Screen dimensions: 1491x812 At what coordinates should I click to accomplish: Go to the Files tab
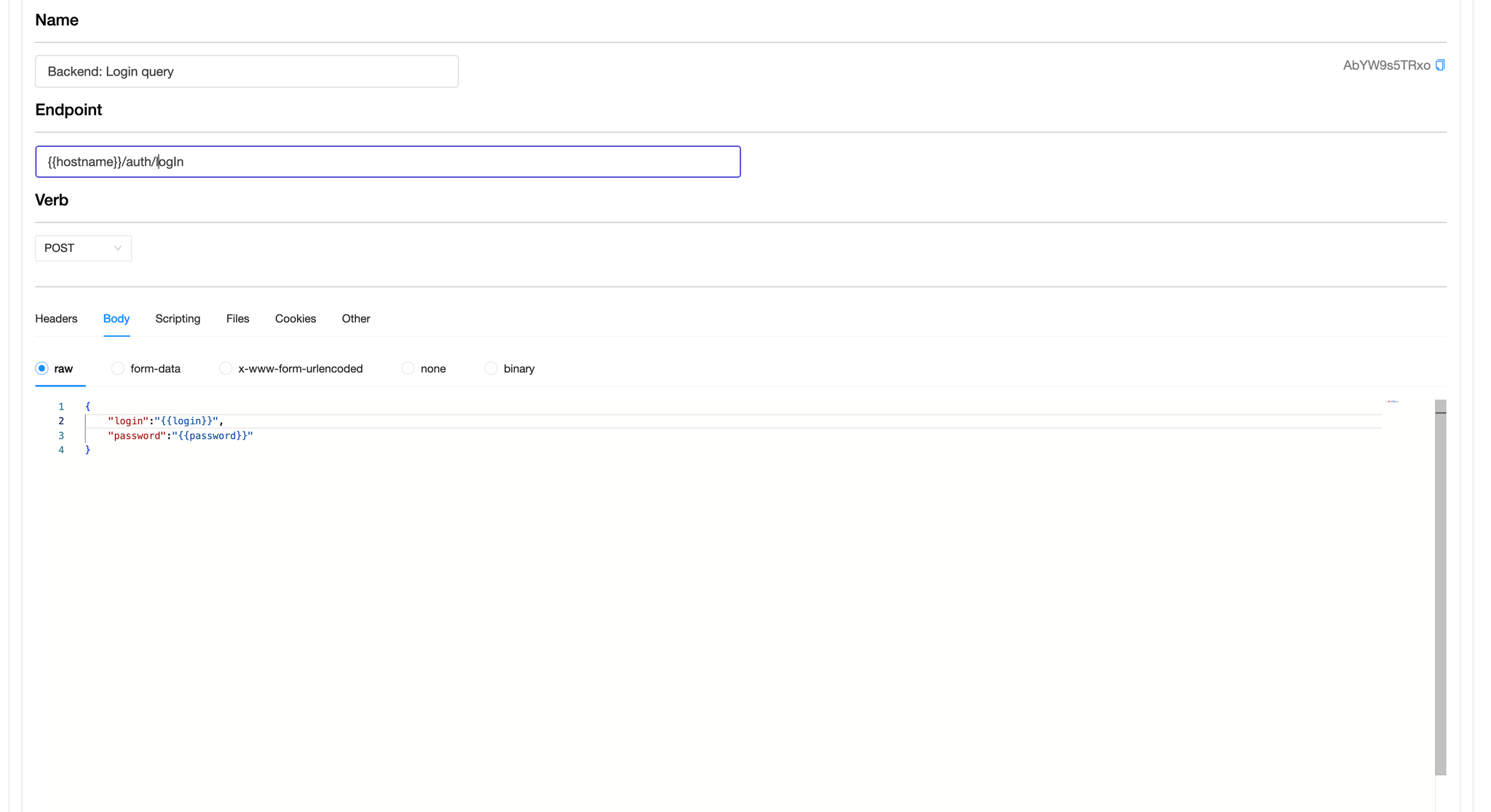(x=237, y=319)
